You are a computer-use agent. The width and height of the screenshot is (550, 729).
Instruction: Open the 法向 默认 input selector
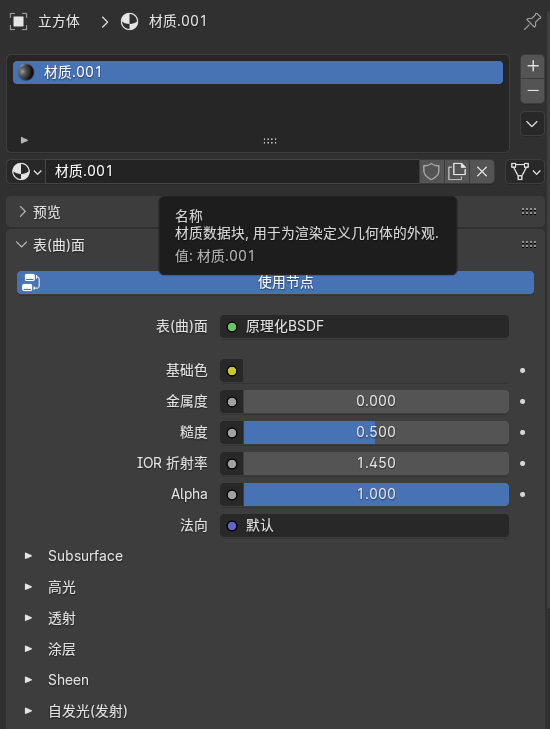(x=364, y=526)
